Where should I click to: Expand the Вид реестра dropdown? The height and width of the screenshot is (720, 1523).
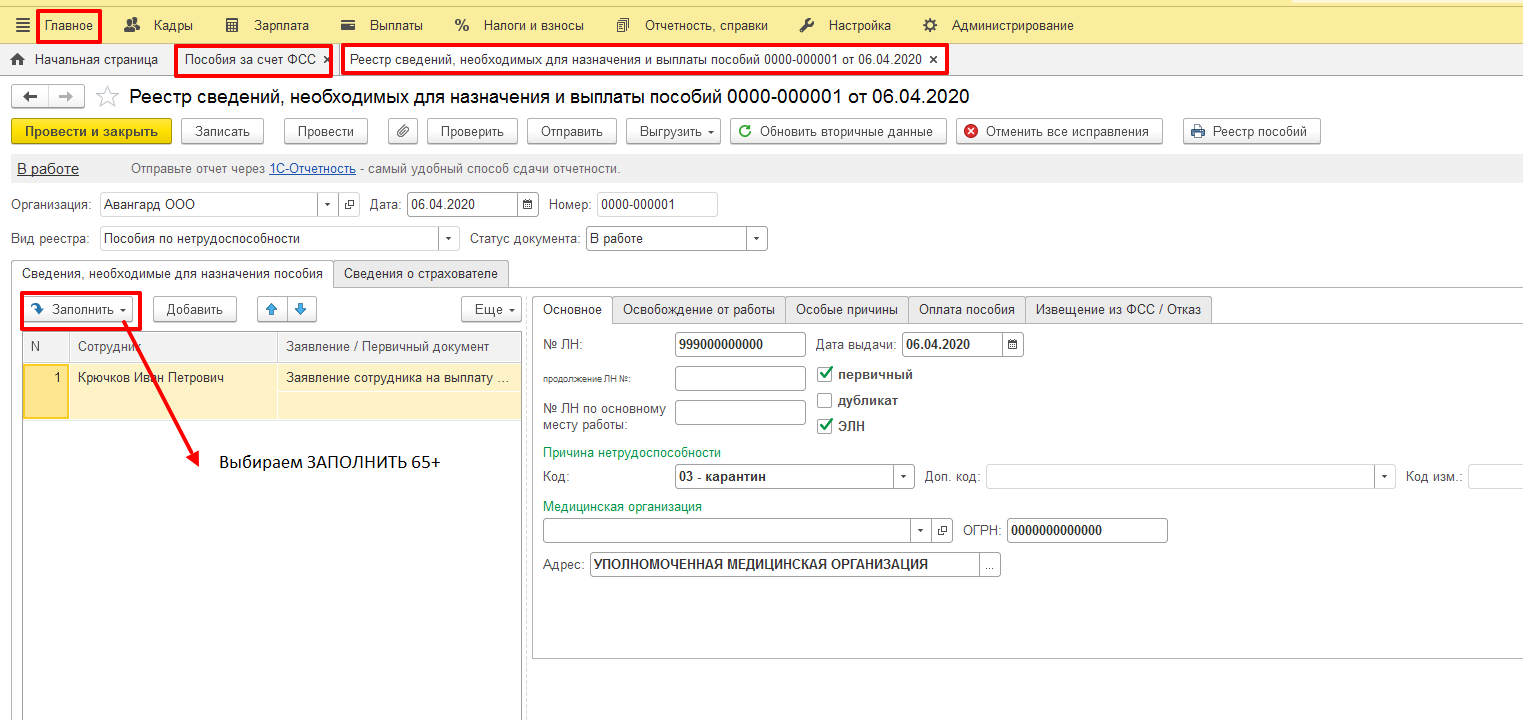[450, 239]
